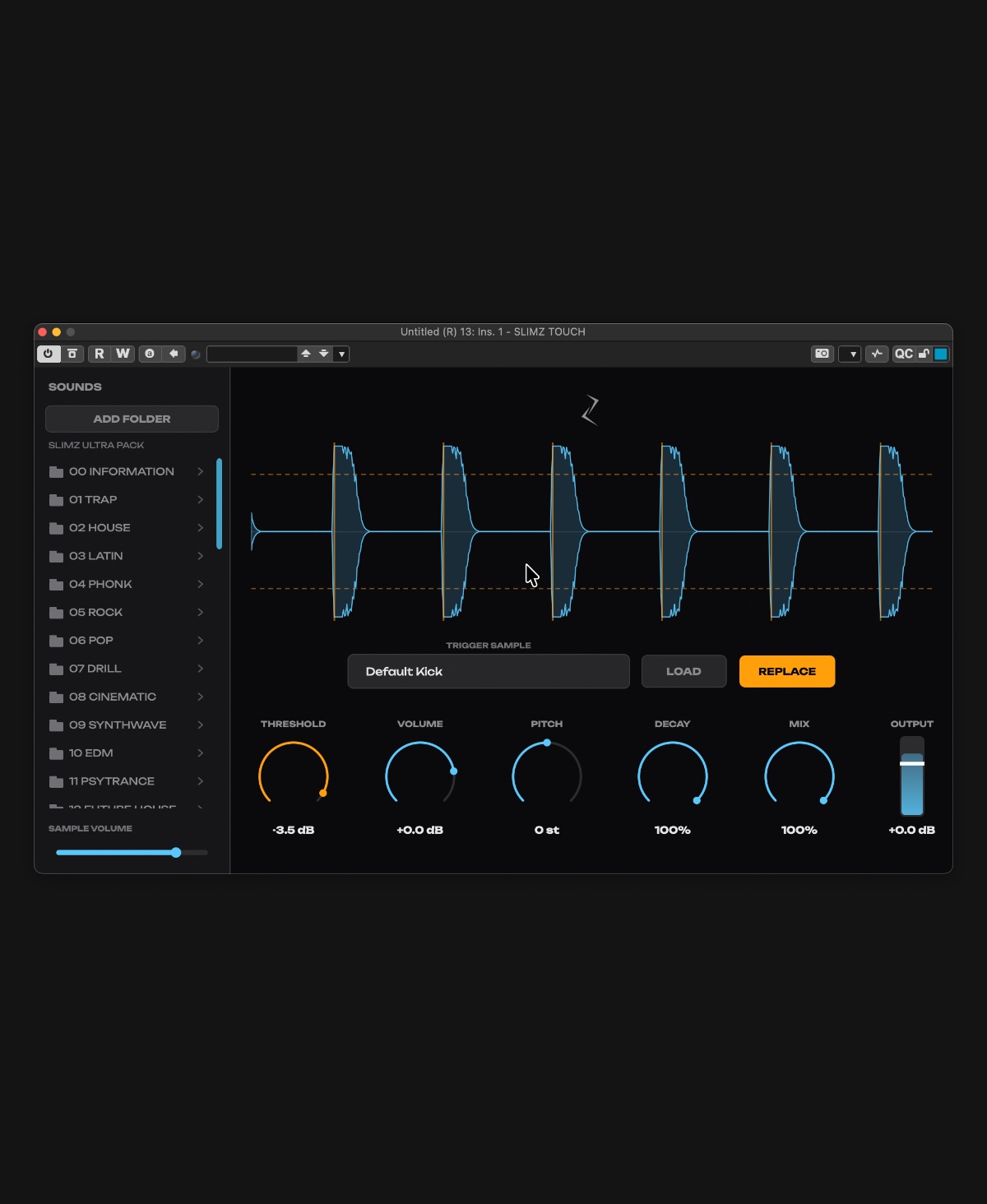Click the ADD FOLDER button
This screenshot has height=1204, width=987.
pyautogui.click(x=132, y=419)
